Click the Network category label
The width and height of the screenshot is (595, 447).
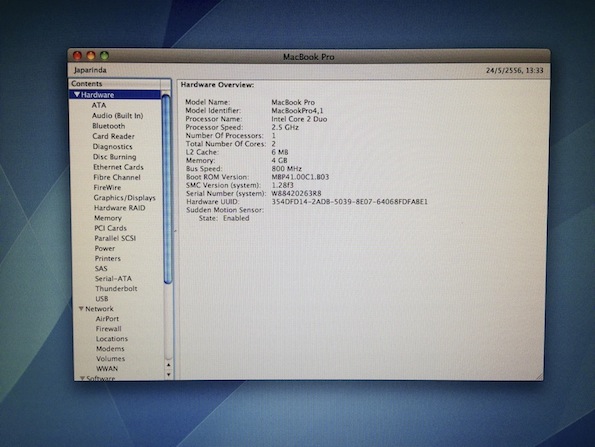[x=99, y=309]
